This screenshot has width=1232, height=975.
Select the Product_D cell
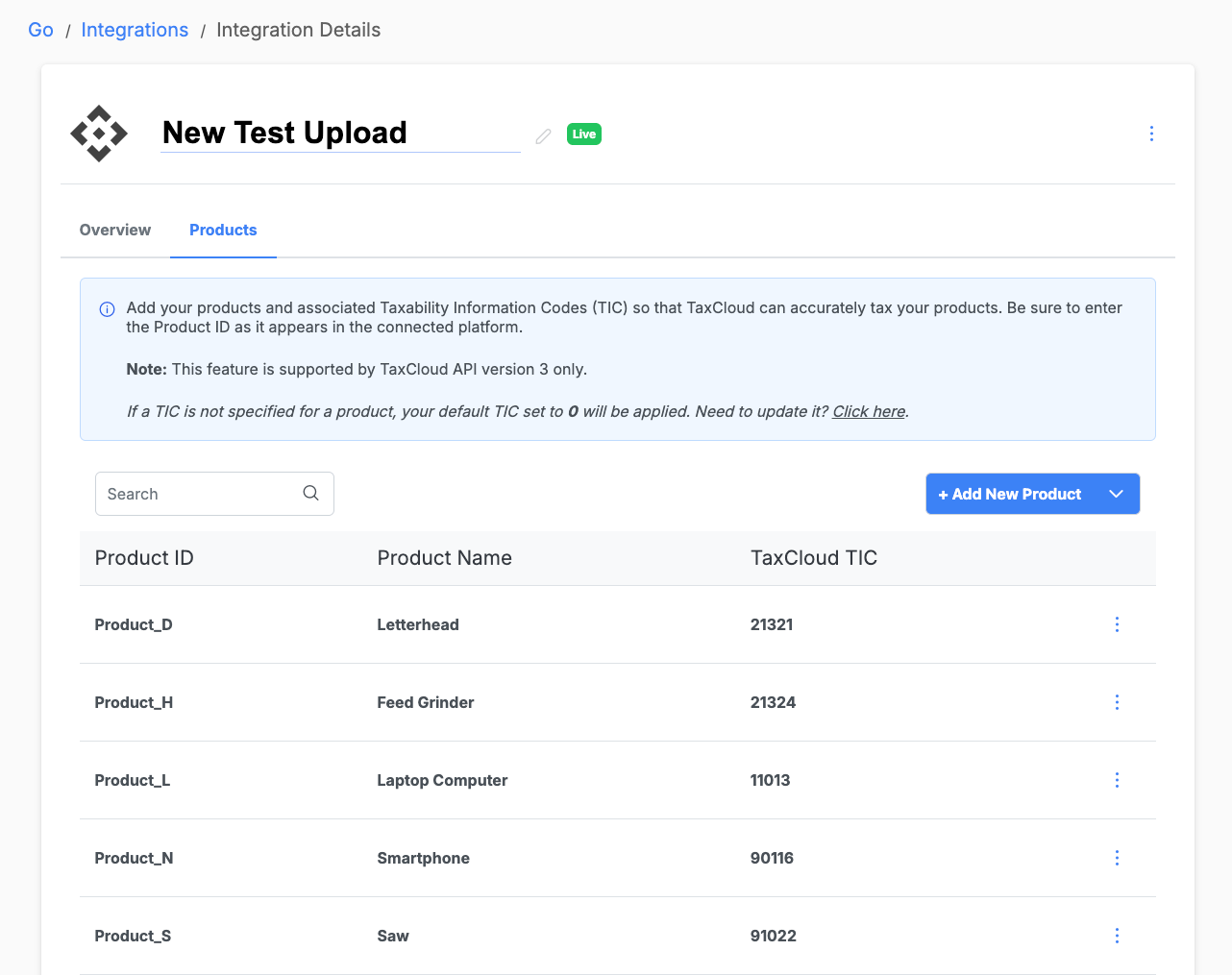pos(134,624)
